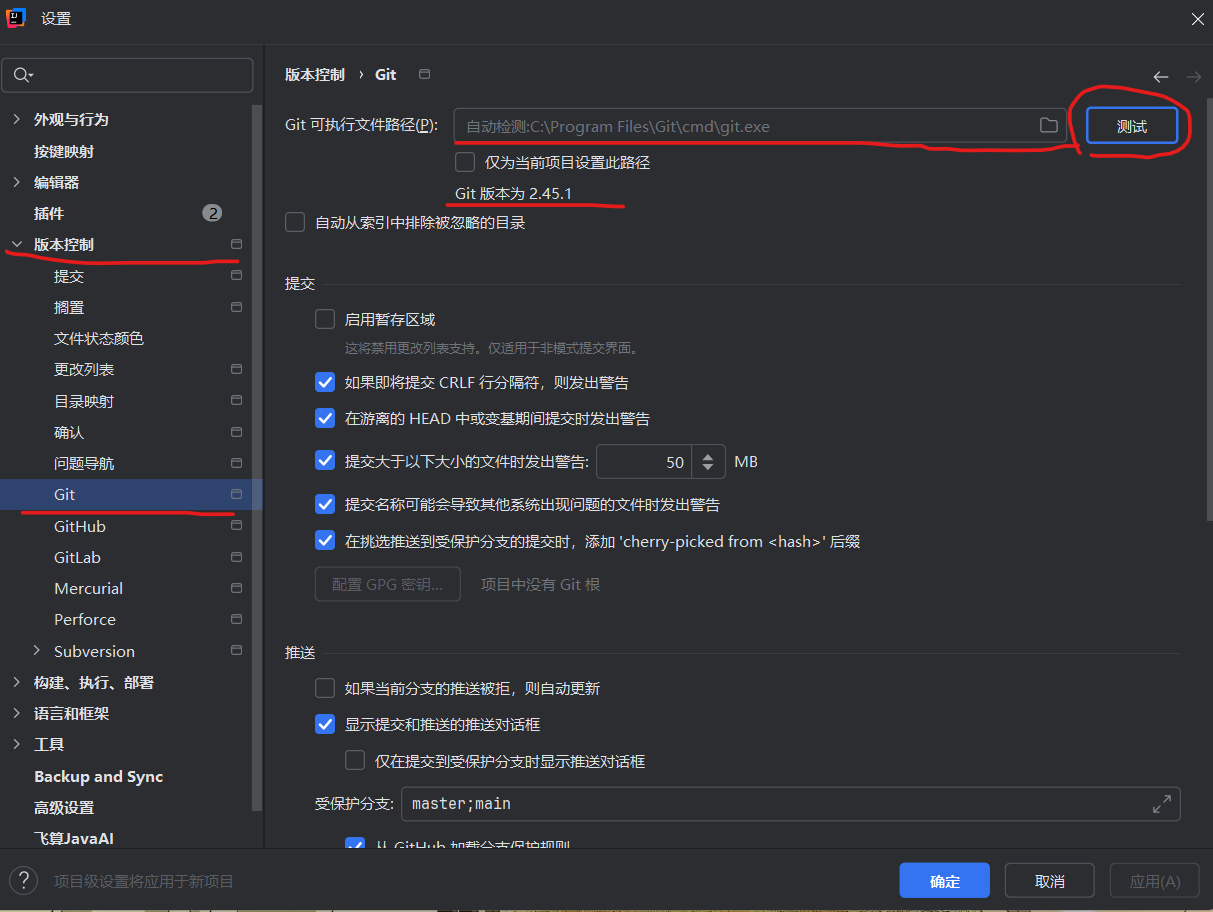1213x912 pixels.
Task: Expand the 编辑器 settings category
Action: point(16,182)
